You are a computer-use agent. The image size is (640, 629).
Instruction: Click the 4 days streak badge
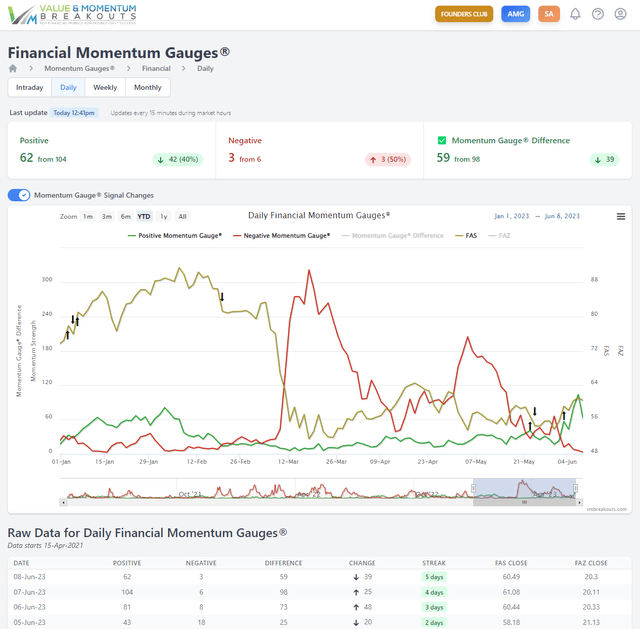coord(434,592)
